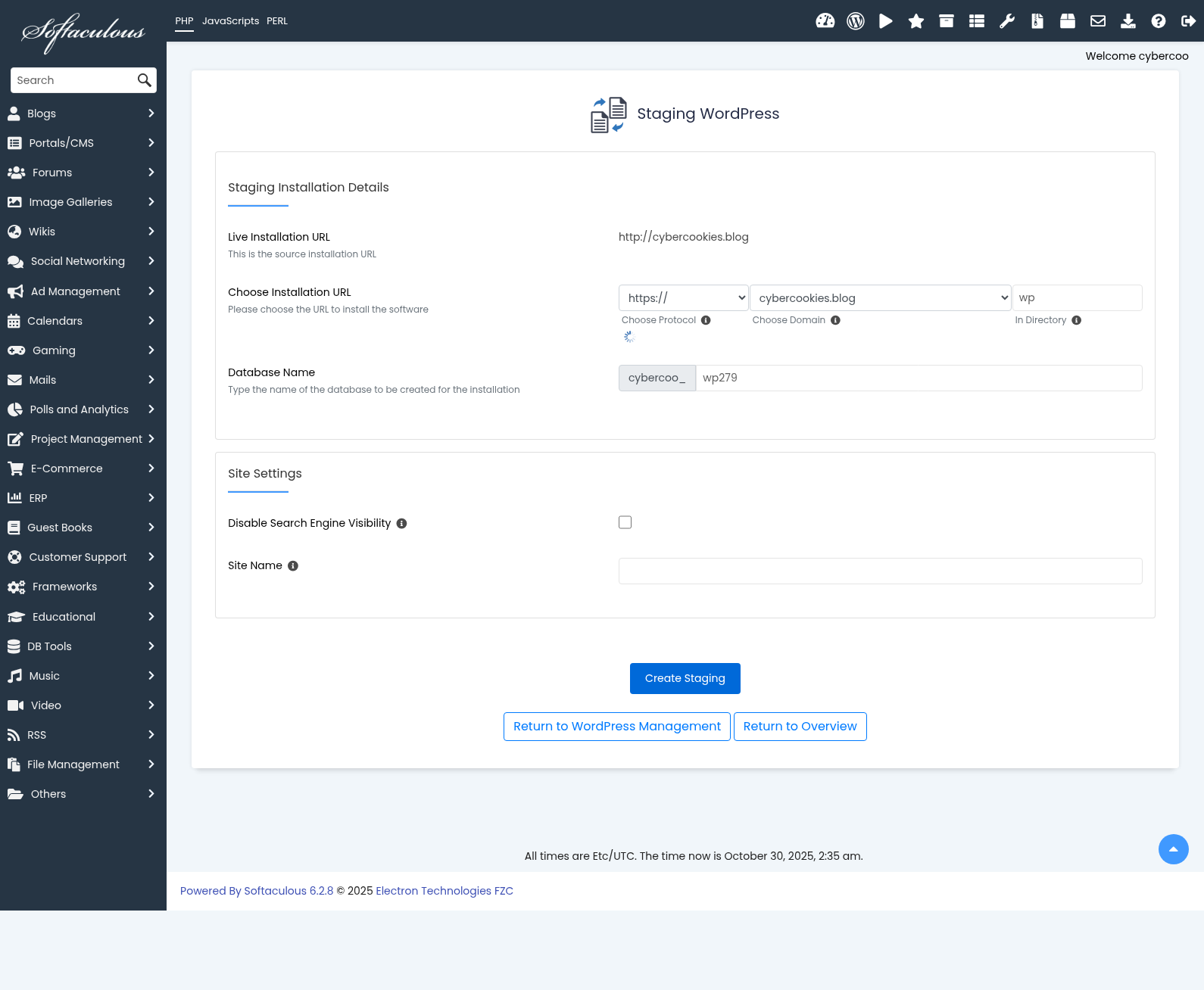Expand the Others category

(x=83, y=794)
